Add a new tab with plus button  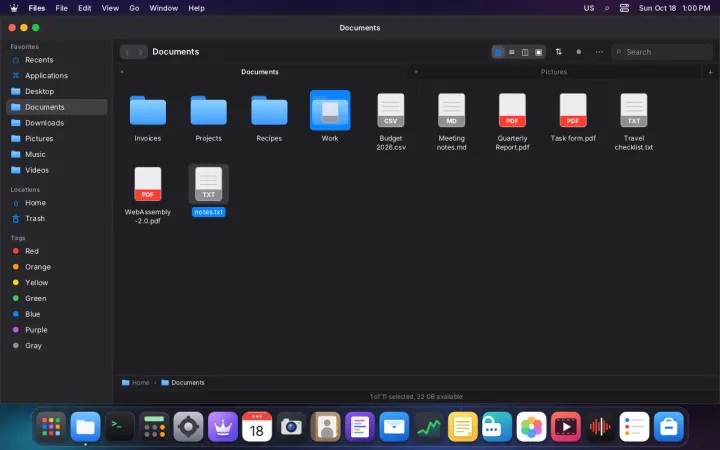710,72
